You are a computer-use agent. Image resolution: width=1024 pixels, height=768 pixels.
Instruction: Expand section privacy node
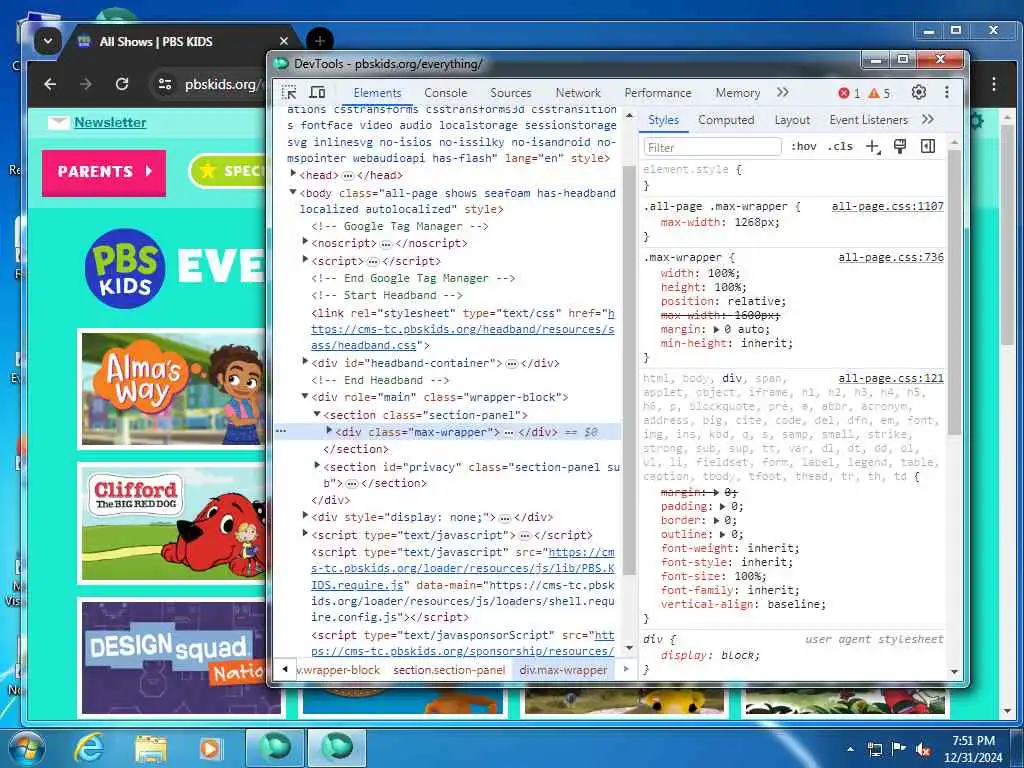[317, 466]
